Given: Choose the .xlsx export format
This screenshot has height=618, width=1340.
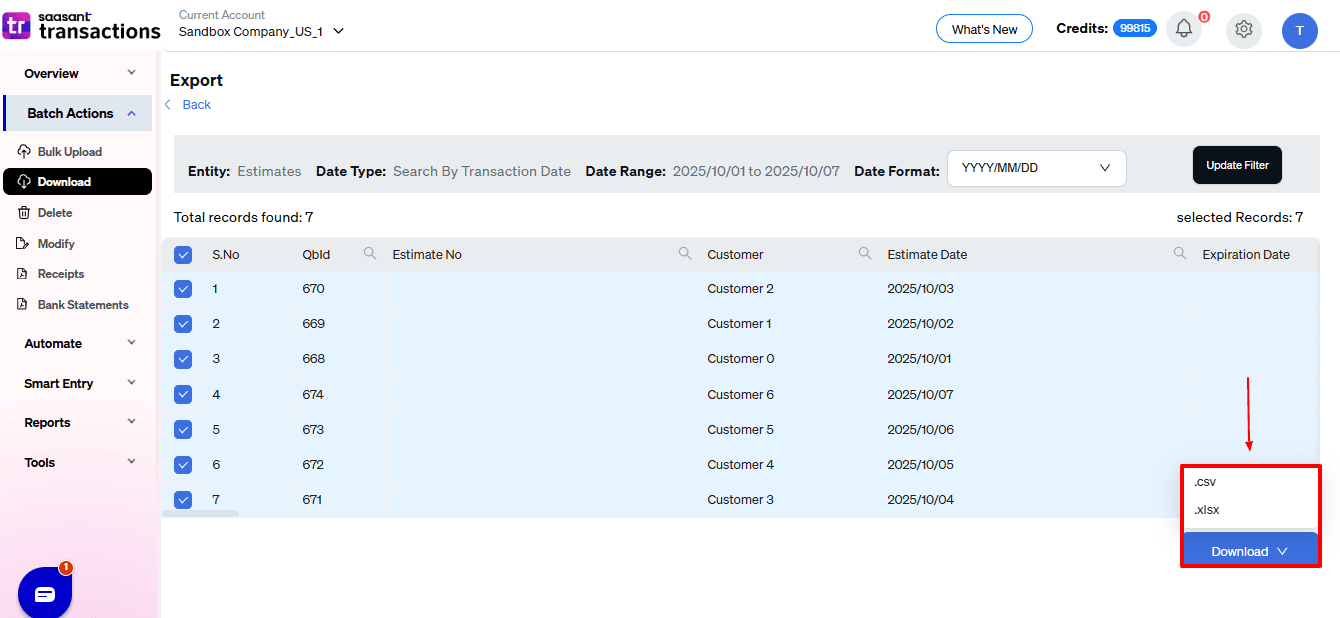Looking at the screenshot, I should 1205,509.
